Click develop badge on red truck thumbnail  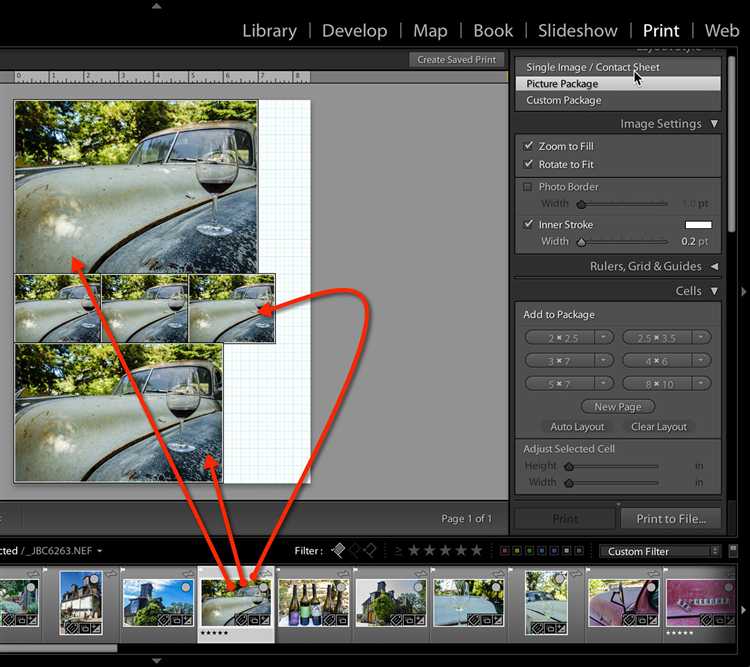(x=652, y=621)
